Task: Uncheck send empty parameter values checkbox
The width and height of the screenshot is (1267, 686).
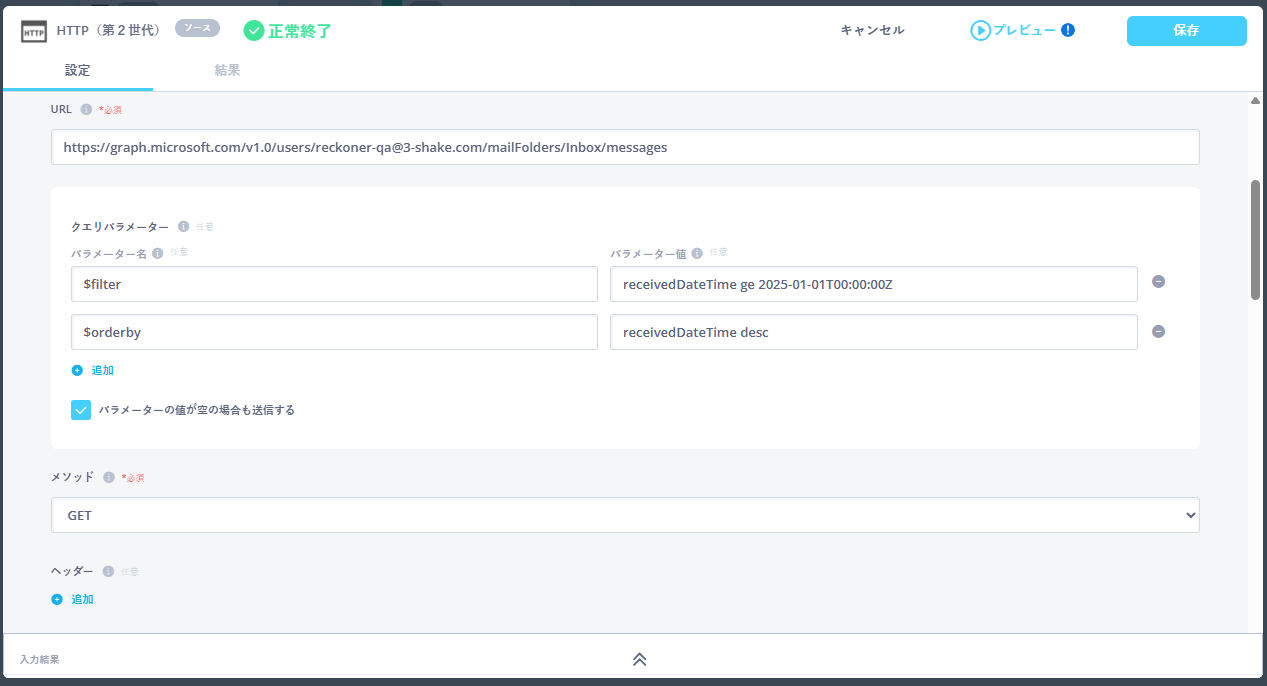Action: click(81, 410)
